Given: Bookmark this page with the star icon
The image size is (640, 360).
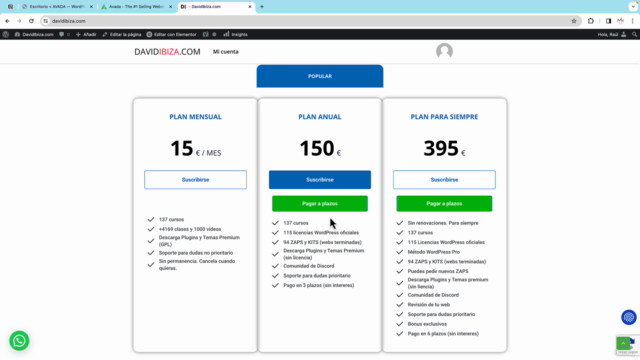Looking at the screenshot, I should pyautogui.click(x=574, y=21).
